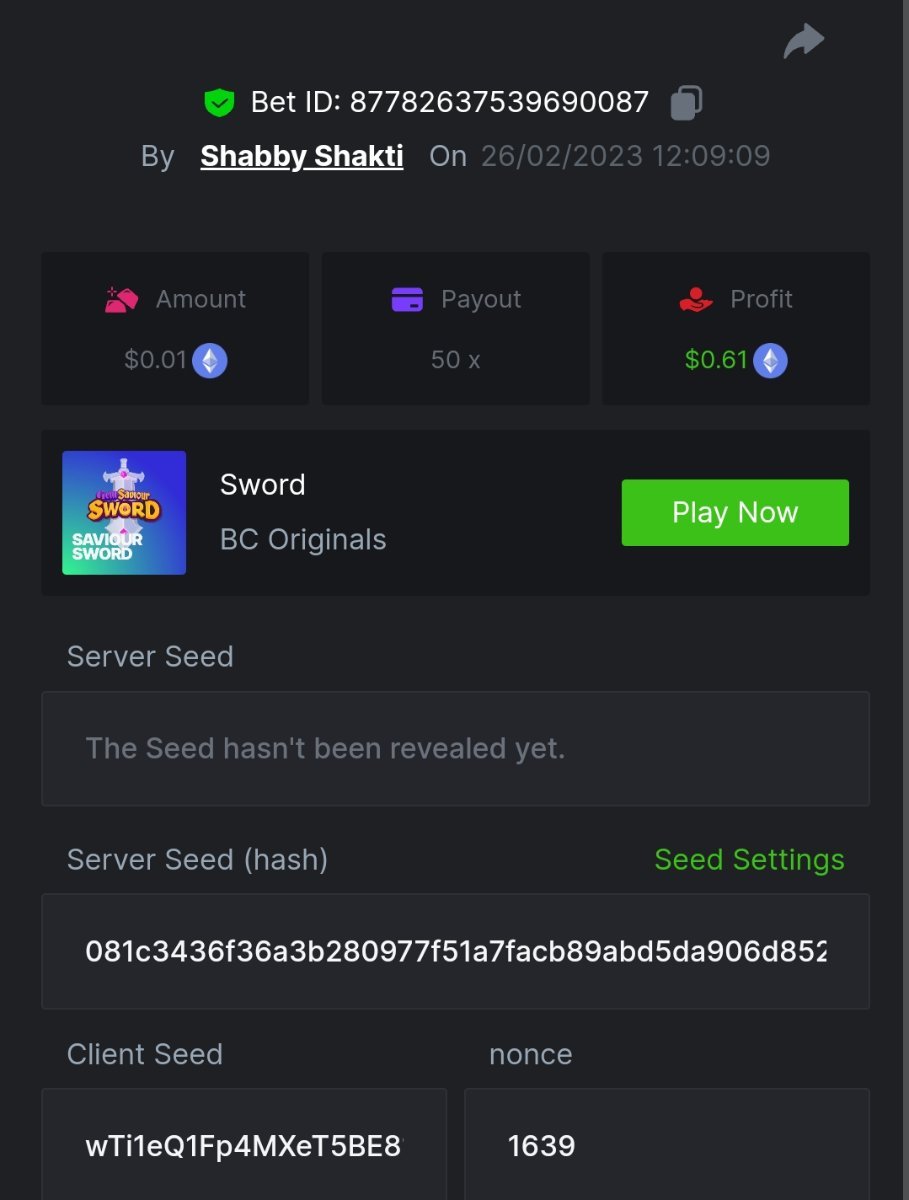Select the Server Seed hash field
The width and height of the screenshot is (909, 1200).
coord(455,951)
